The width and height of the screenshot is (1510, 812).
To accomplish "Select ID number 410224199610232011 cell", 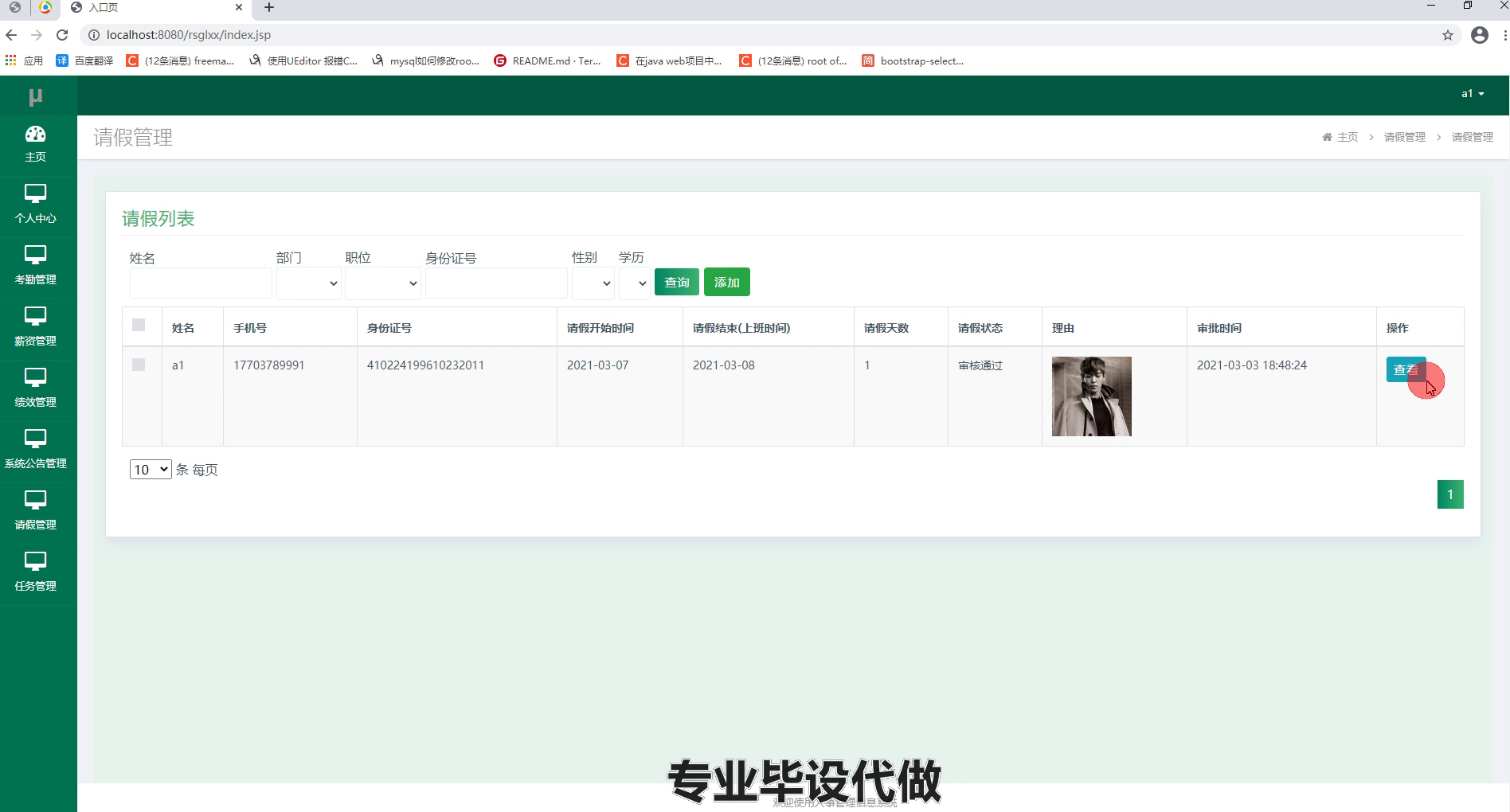I will click(x=425, y=365).
